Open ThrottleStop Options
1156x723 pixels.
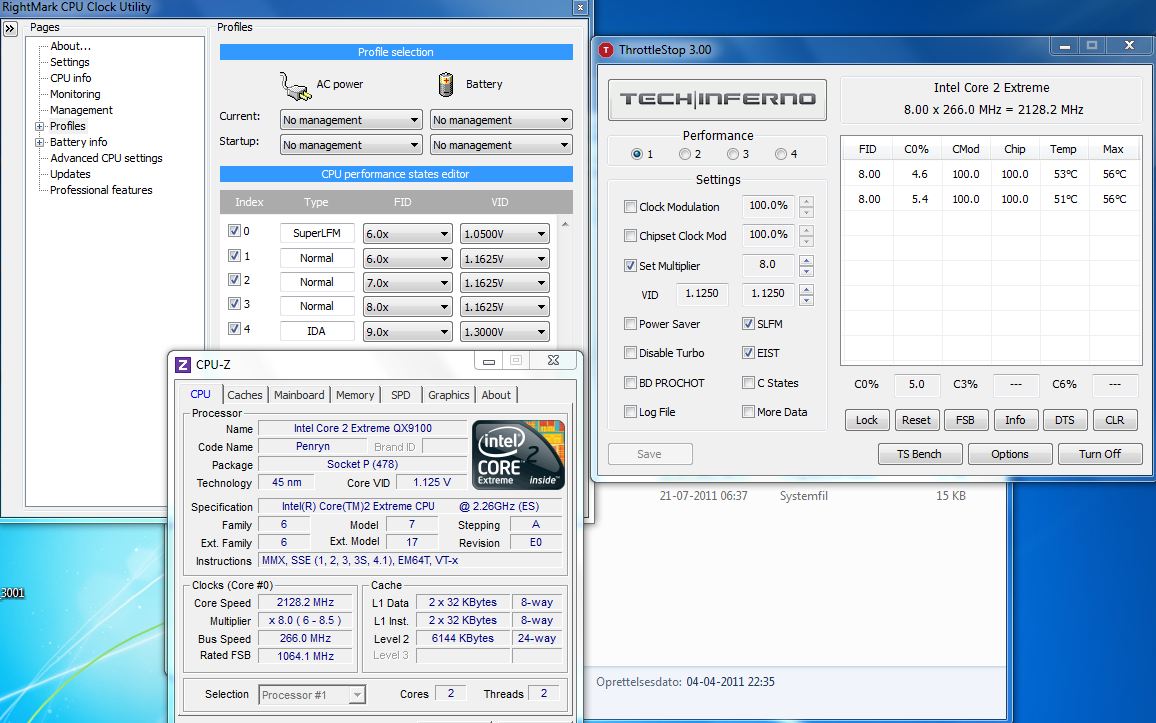pos(1010,454)
